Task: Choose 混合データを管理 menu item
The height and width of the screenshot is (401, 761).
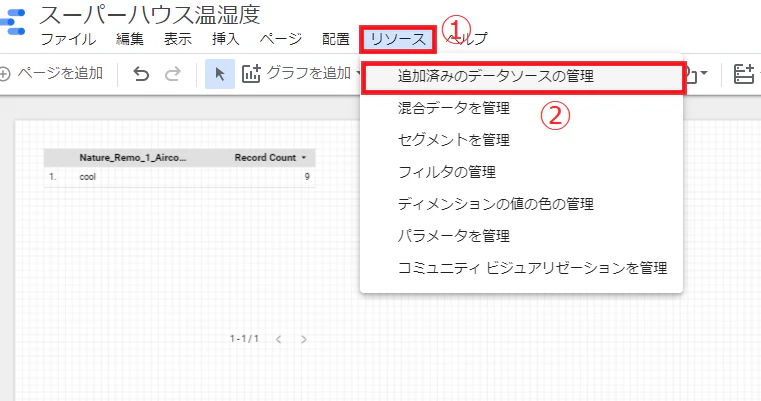Action: (x=521, y=108)
